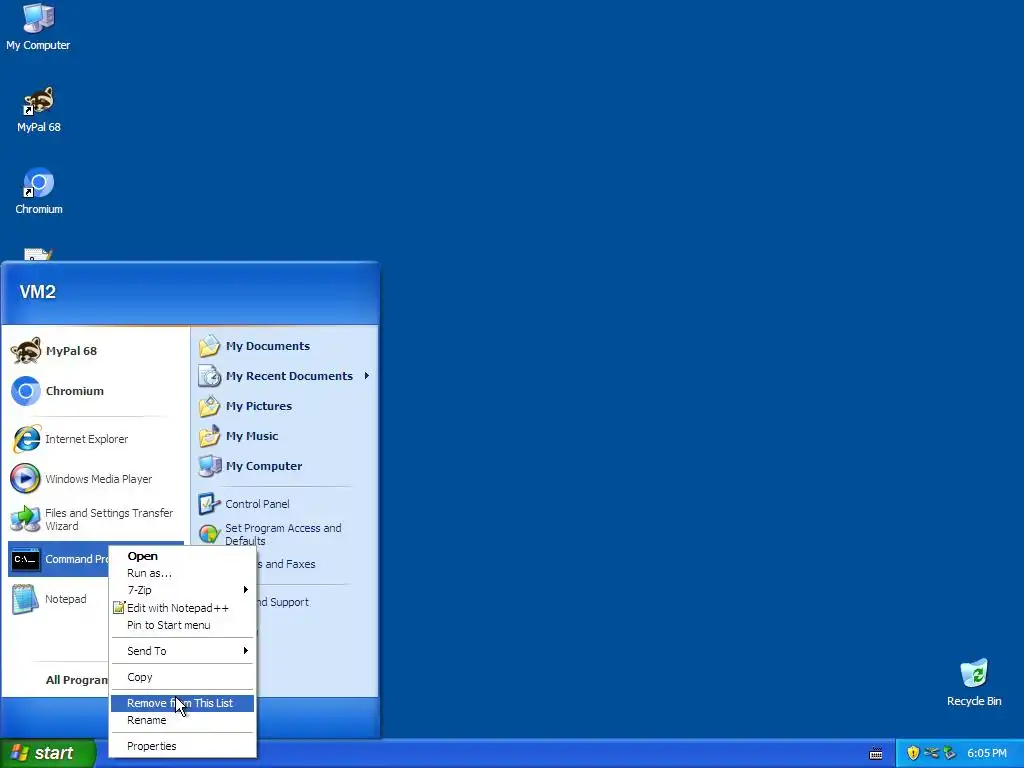Click the keyboard icon on taskbar
The image size is (1024, 768).
pyautogui.click(x=876, y=754)
